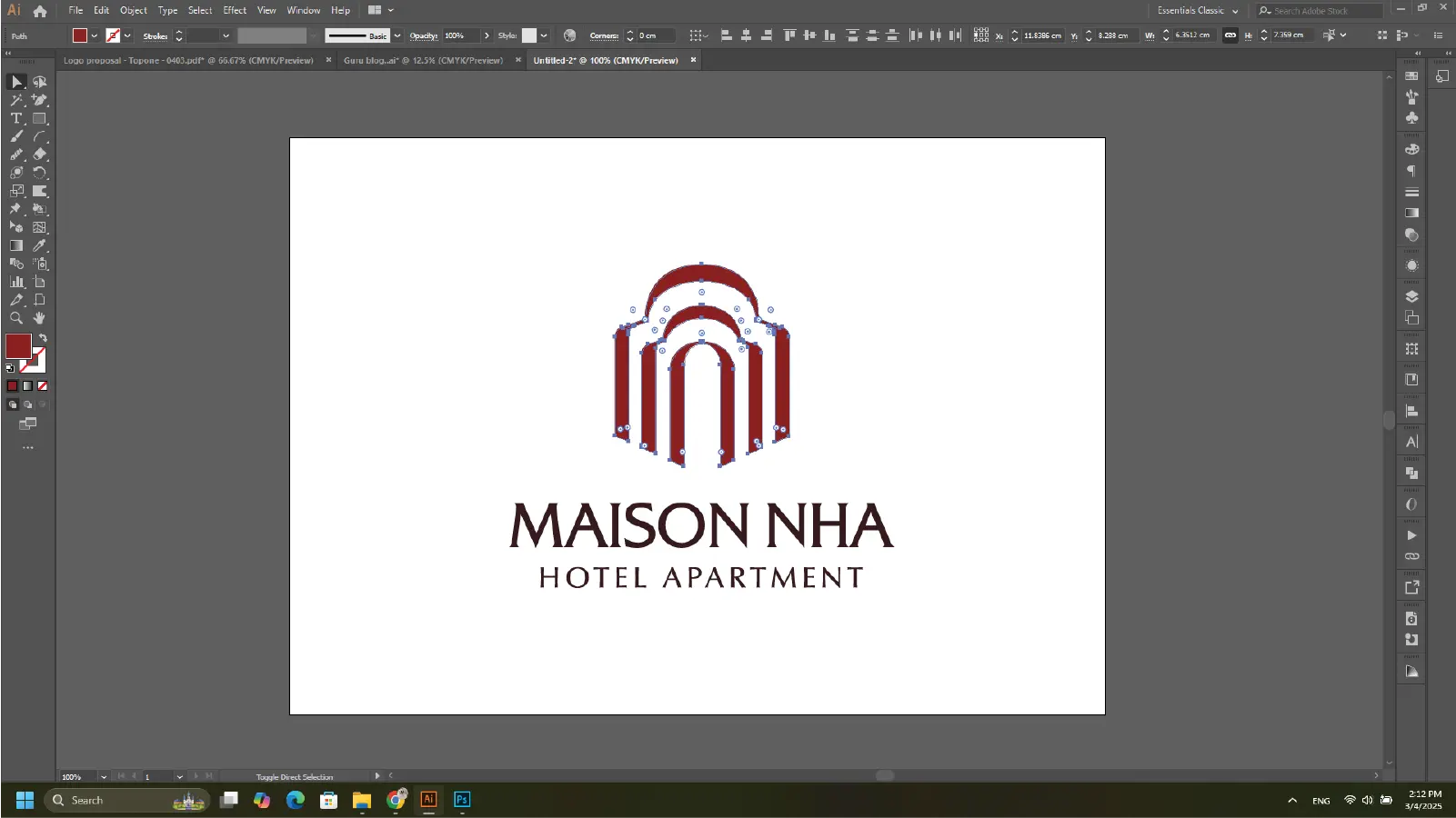Open the Edit Toolbar three-dots button
Image resolution: width=1456 pixels, height=818 pixels.
click(x=28, y=447)
